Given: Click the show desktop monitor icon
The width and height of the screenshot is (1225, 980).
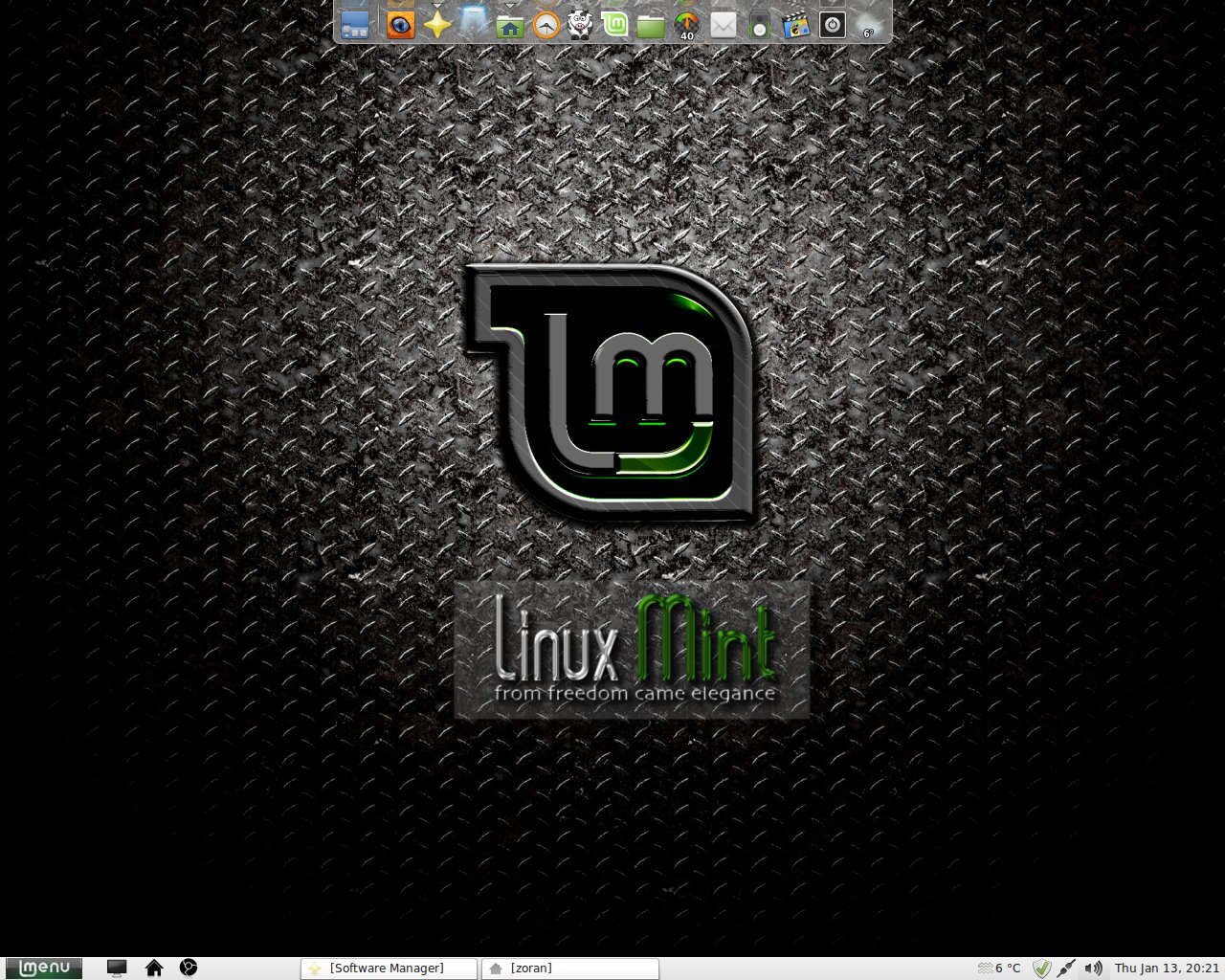Looking at the screenshot, I should tap(117, 969).
